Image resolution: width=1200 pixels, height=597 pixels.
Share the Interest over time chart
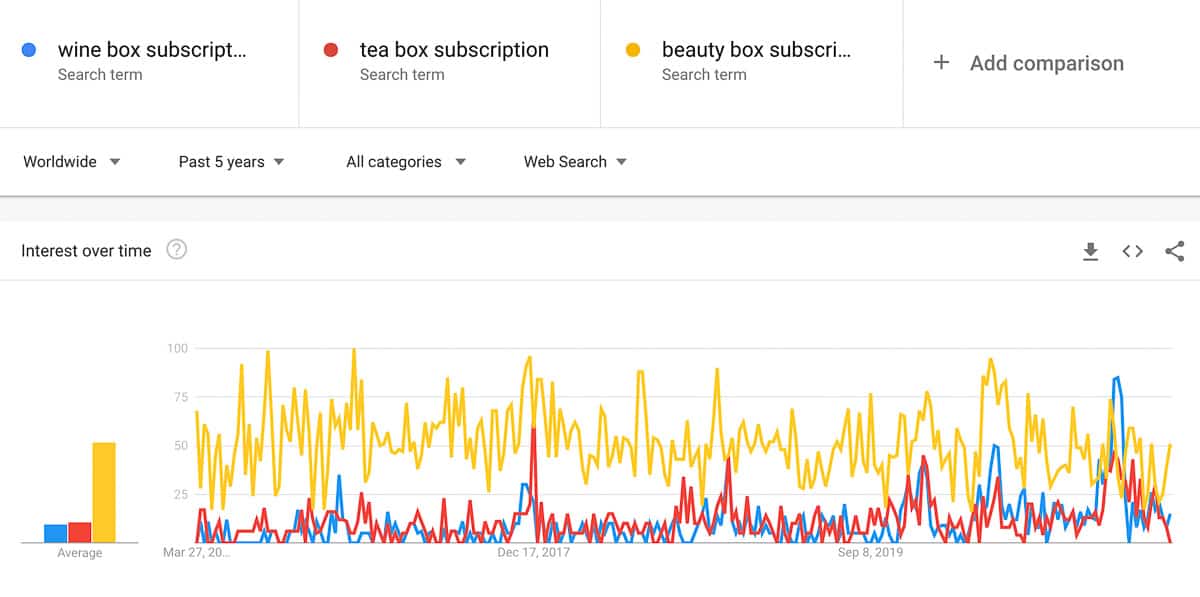(1175, 252)
